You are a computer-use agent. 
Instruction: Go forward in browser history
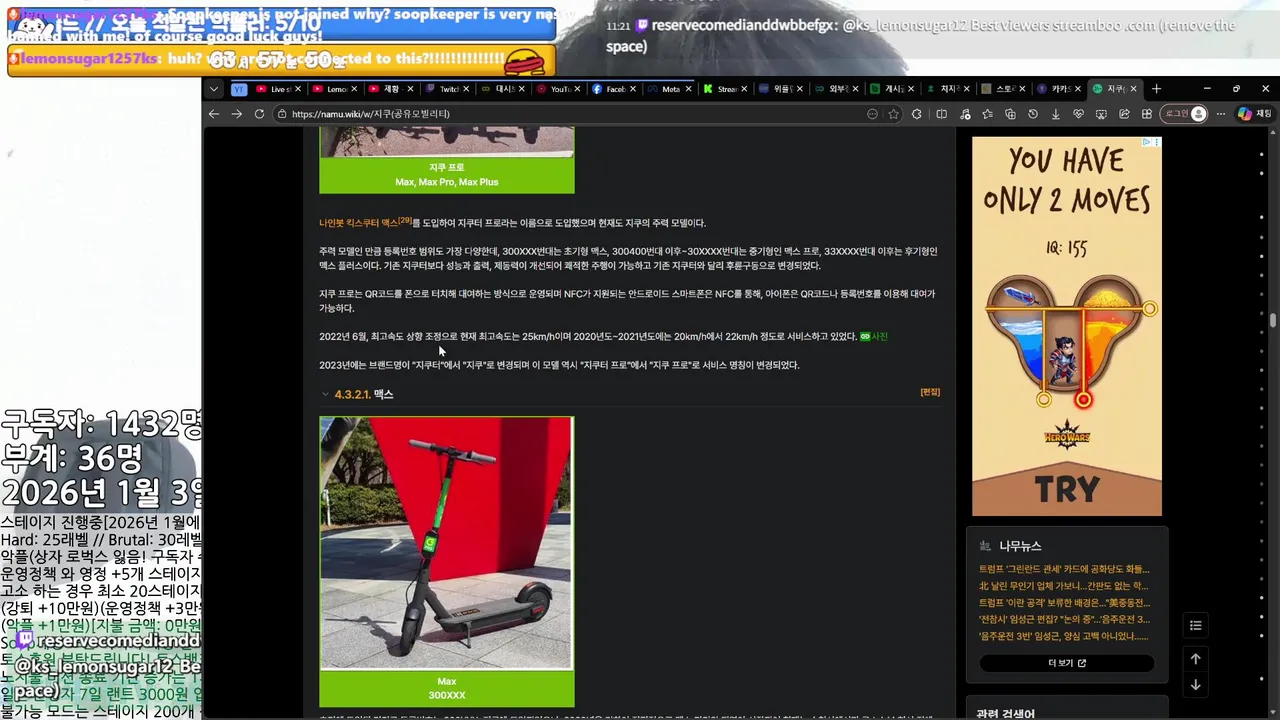click(x=236, y=114)
